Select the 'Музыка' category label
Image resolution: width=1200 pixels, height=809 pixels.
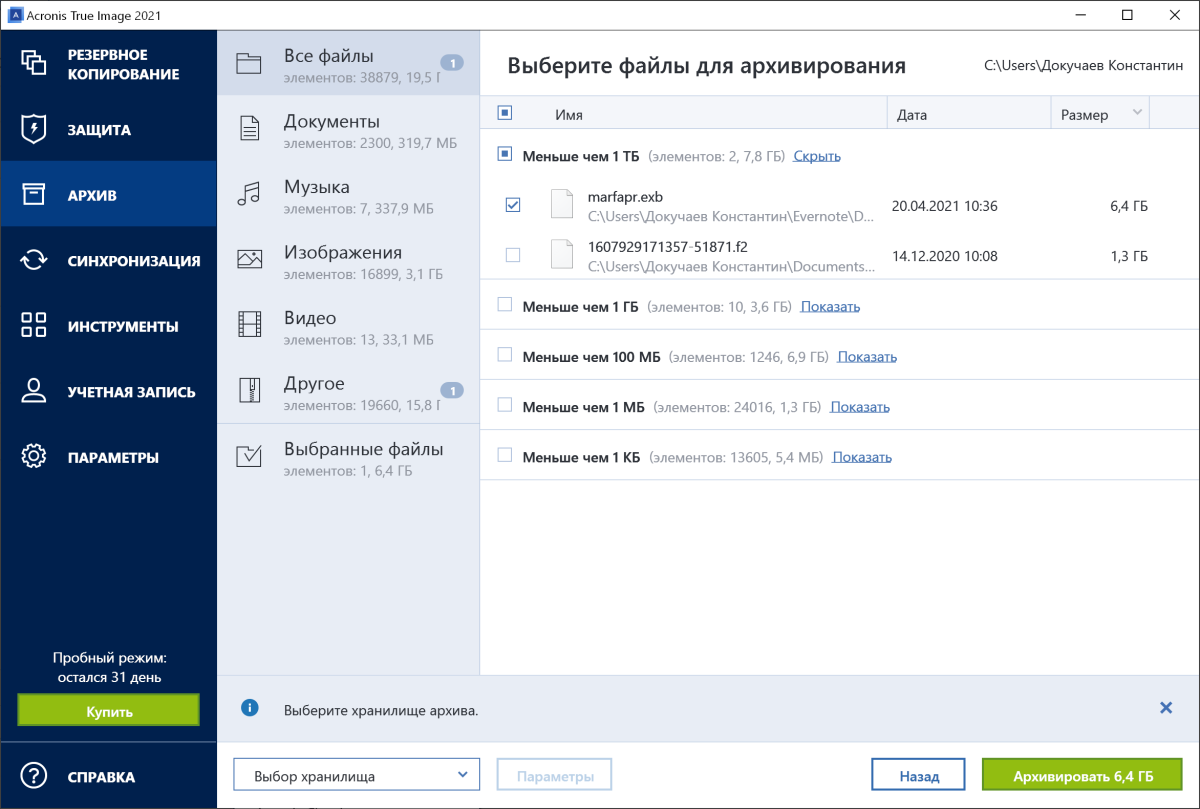coord(316,186)
